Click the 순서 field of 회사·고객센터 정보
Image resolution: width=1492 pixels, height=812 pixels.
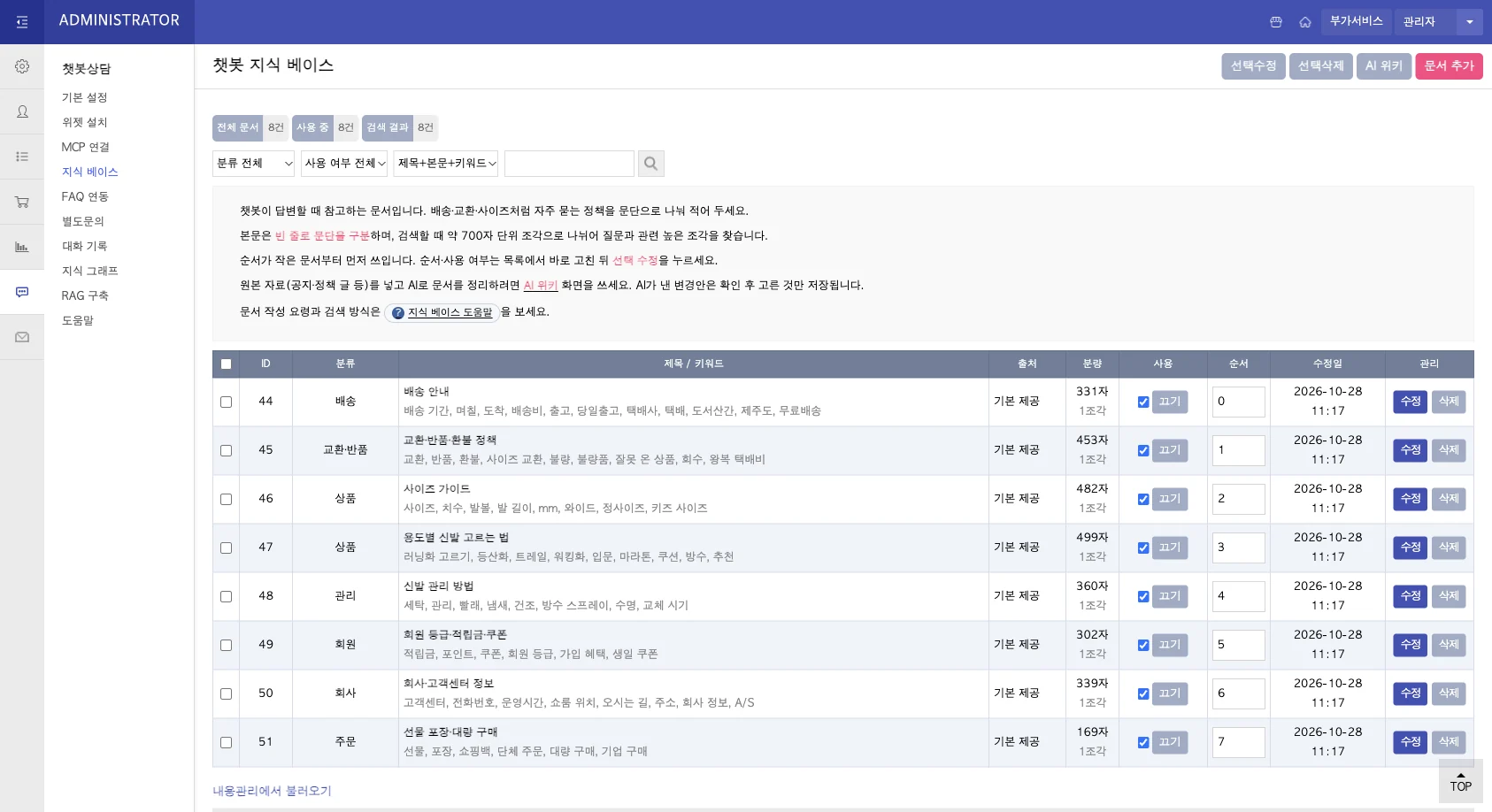[1238, 693]
